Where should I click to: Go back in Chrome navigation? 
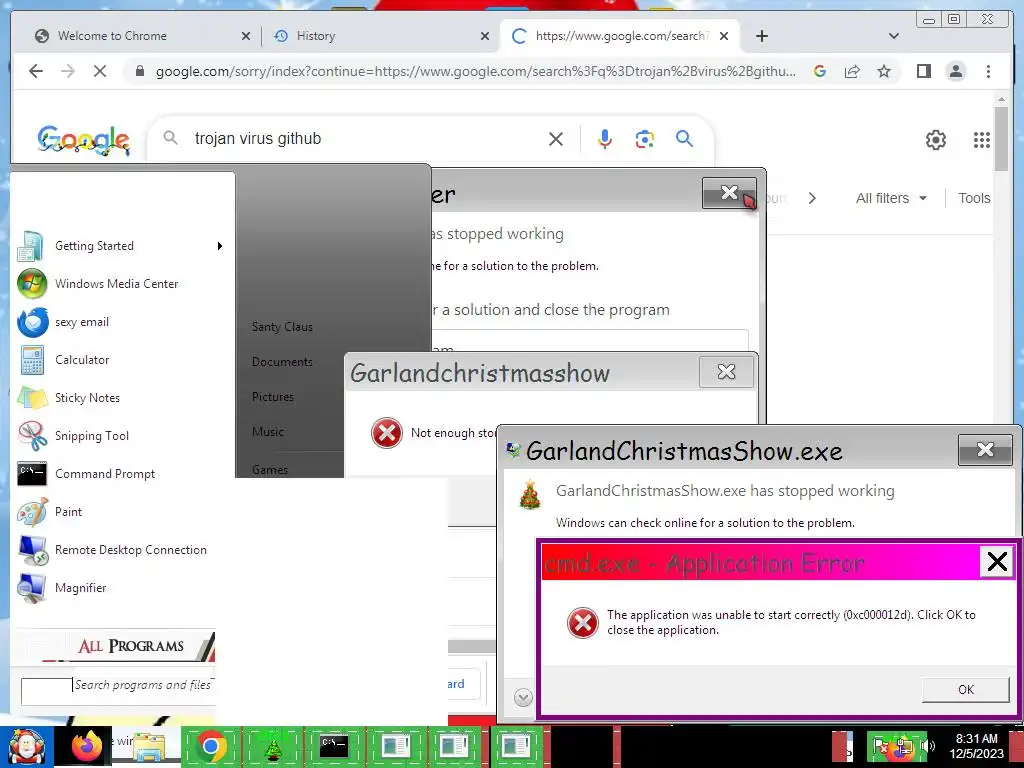(36, 71)
